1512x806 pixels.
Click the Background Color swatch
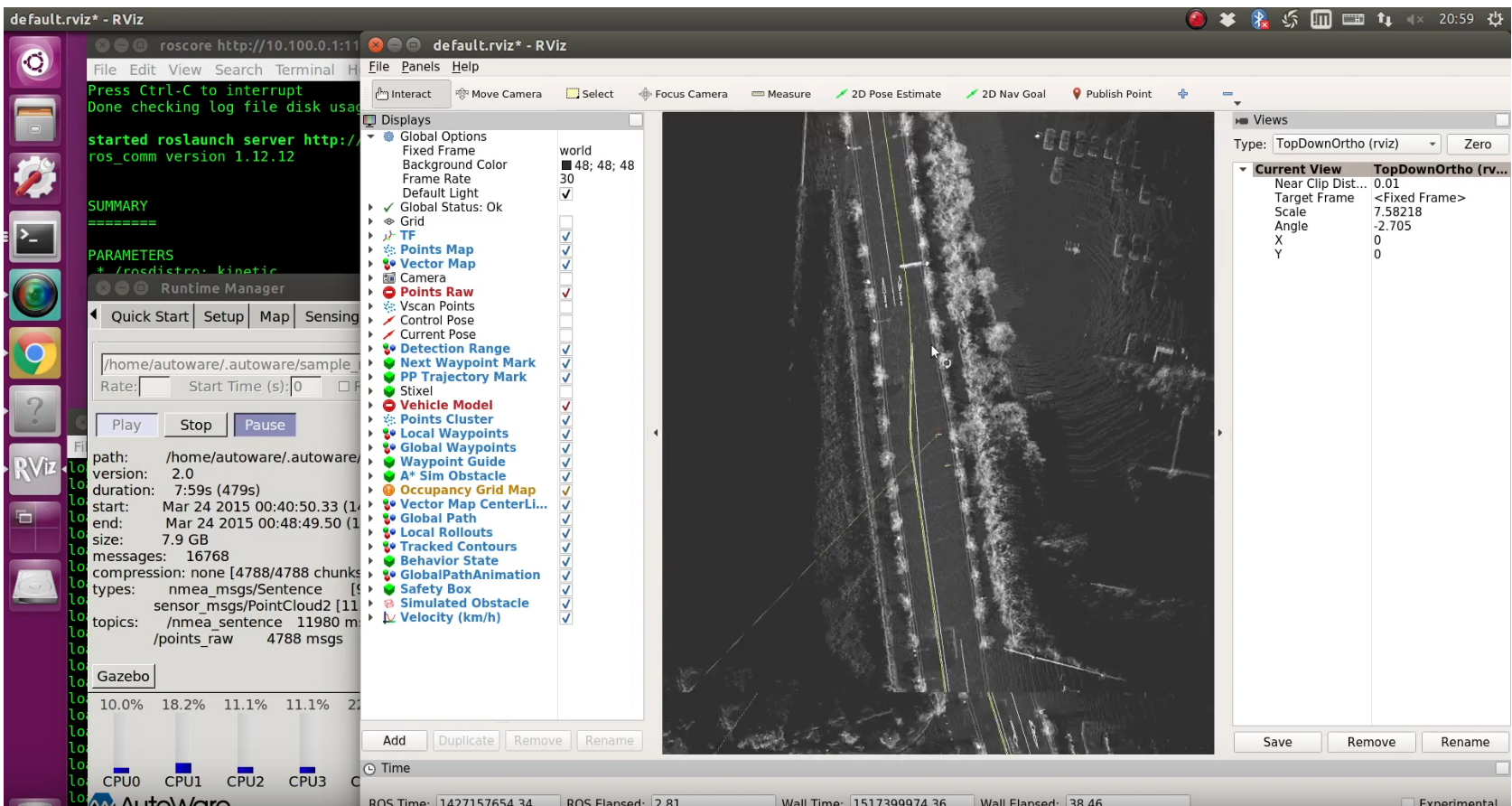[566, 165]
